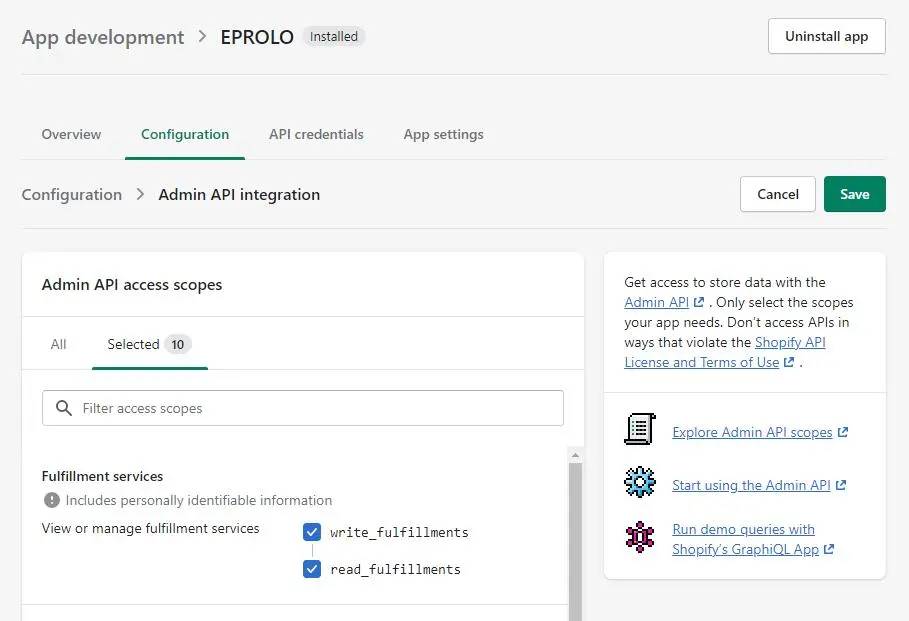This screenshot has width=909, height=621.
Task: Click external link icon after Admin API
Action: 699,302
